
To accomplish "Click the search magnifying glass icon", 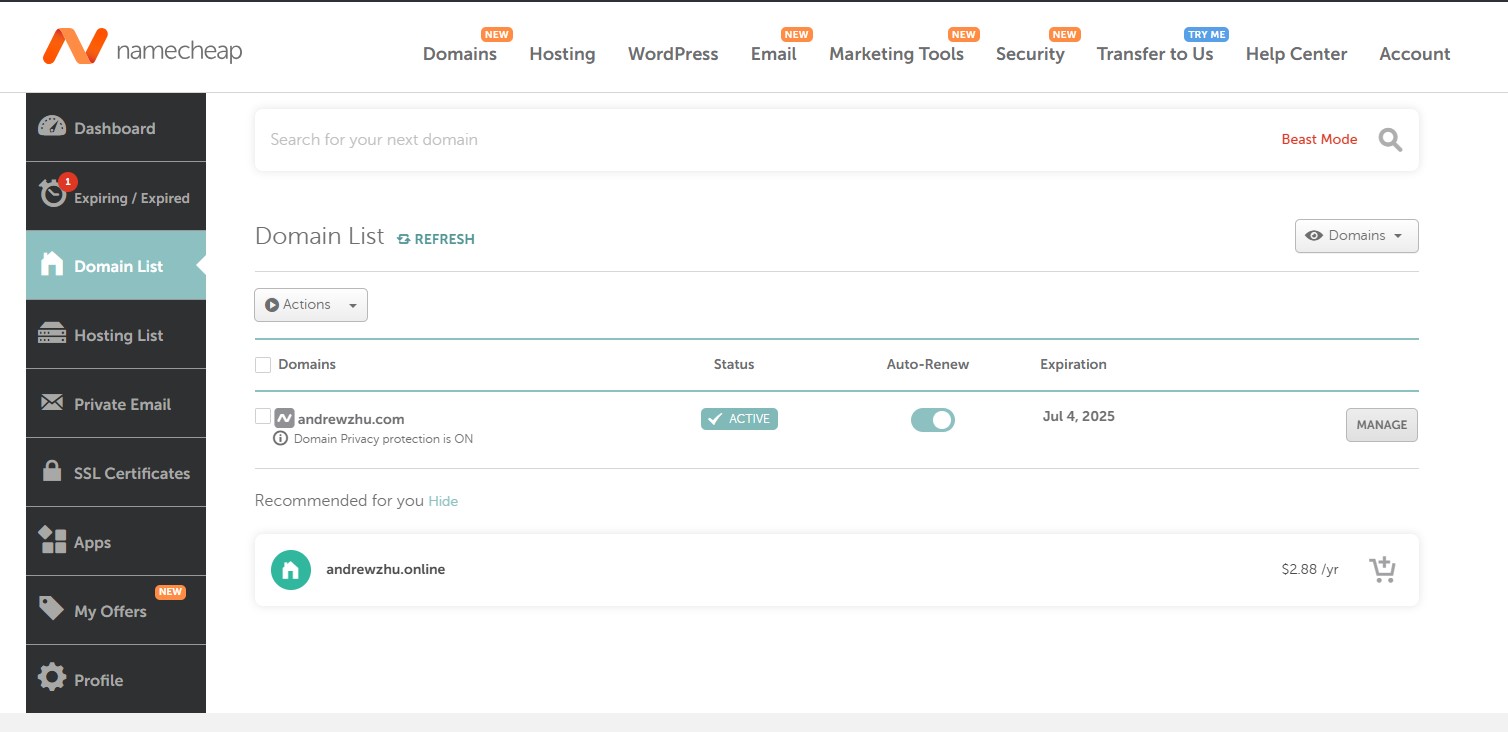I will (1390, 140).
